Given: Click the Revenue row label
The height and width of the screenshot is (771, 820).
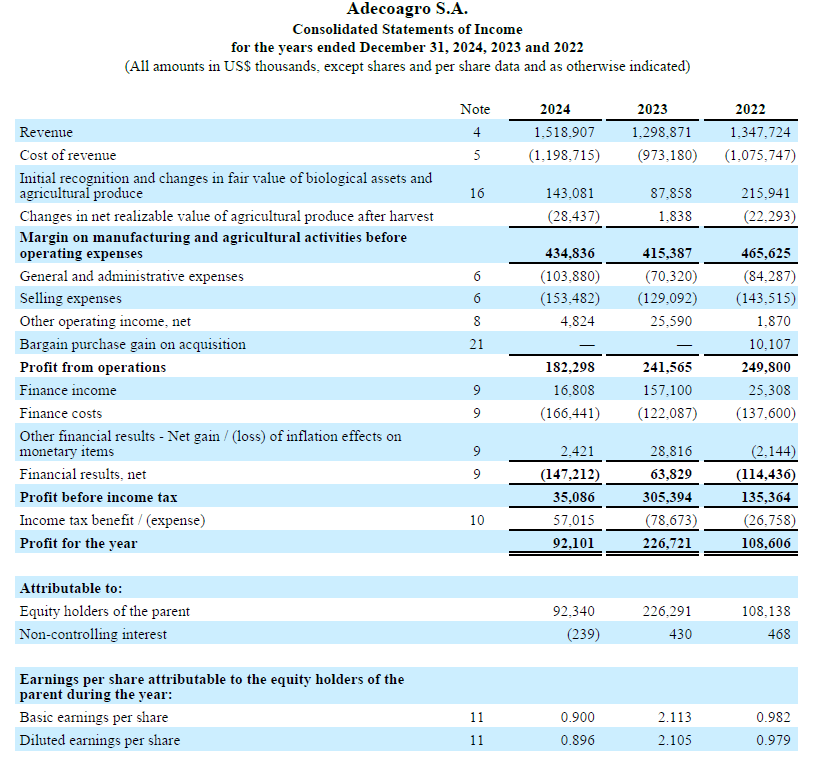Looking at the screenshot, I should coord(46,132).
